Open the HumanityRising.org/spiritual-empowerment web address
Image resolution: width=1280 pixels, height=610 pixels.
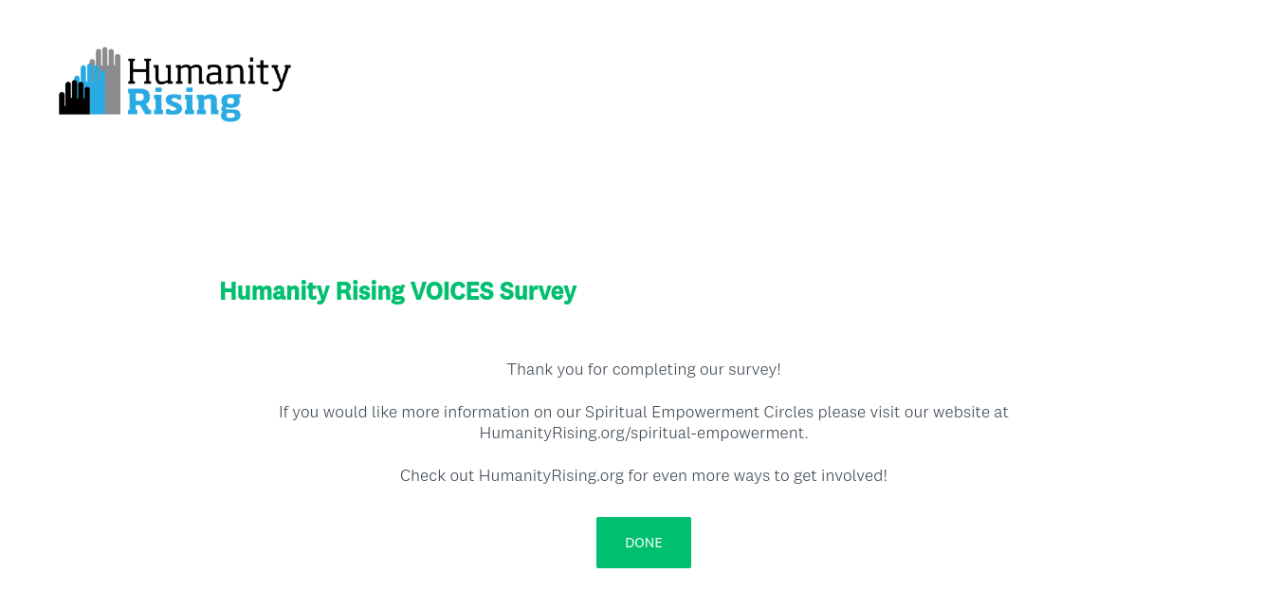coord(643,433)
